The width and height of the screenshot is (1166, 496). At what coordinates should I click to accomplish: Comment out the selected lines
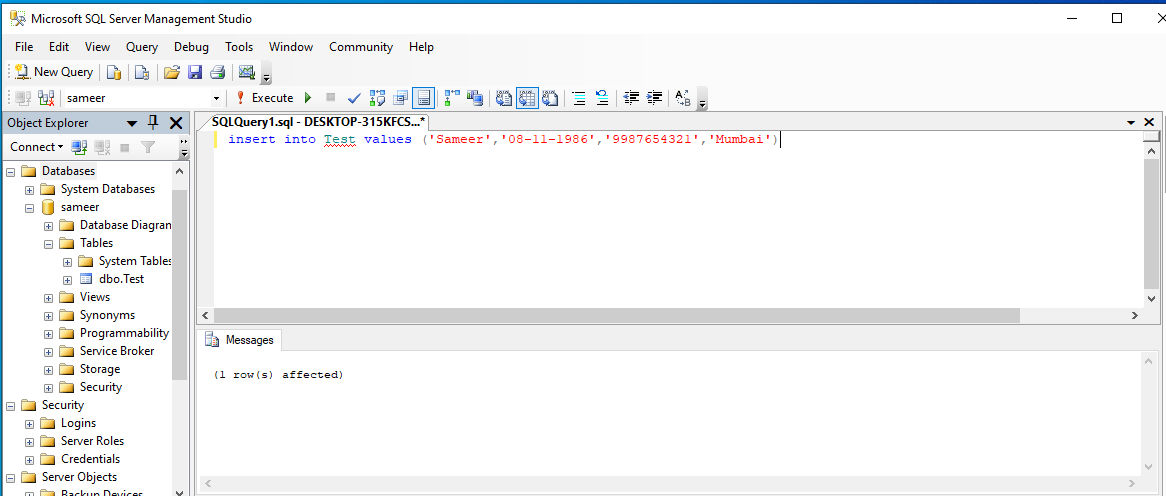tap(579, 97)
